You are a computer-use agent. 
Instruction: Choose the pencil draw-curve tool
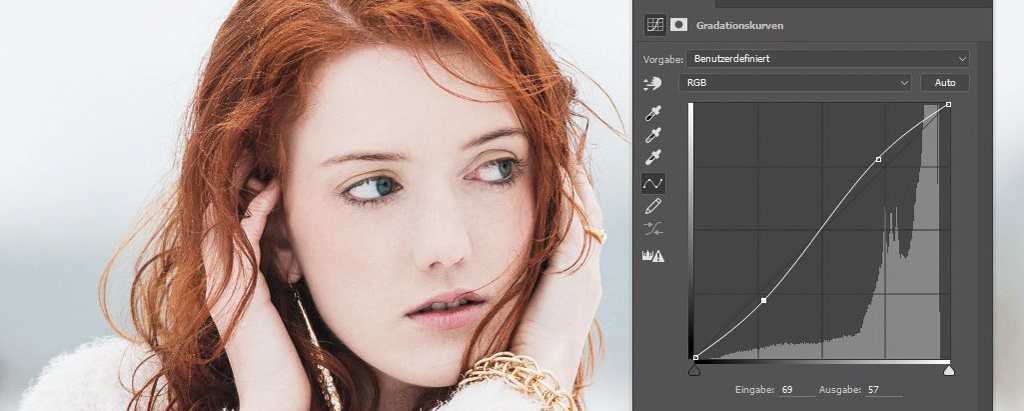click(x=653, y=206)
